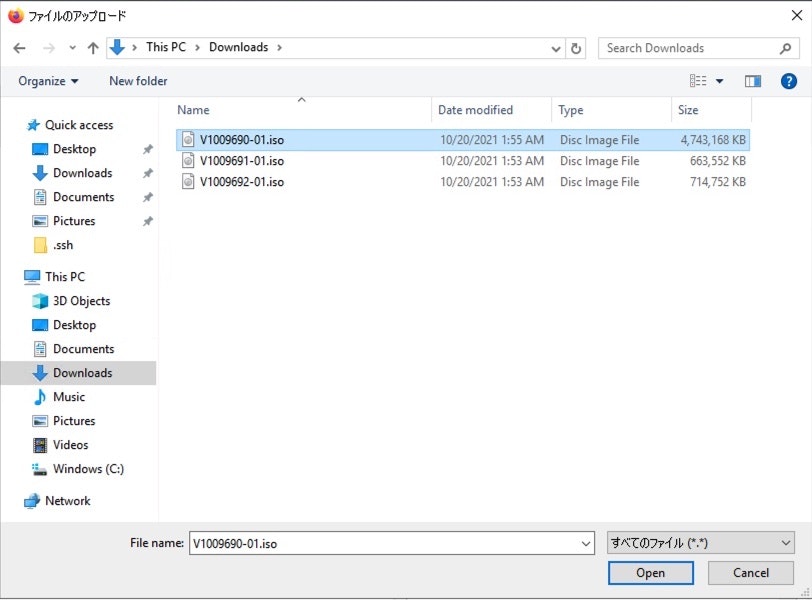Open Documents under This PC
Viewport: 812px width, 600px height.
pyautogui.click(x=83, y=349)
